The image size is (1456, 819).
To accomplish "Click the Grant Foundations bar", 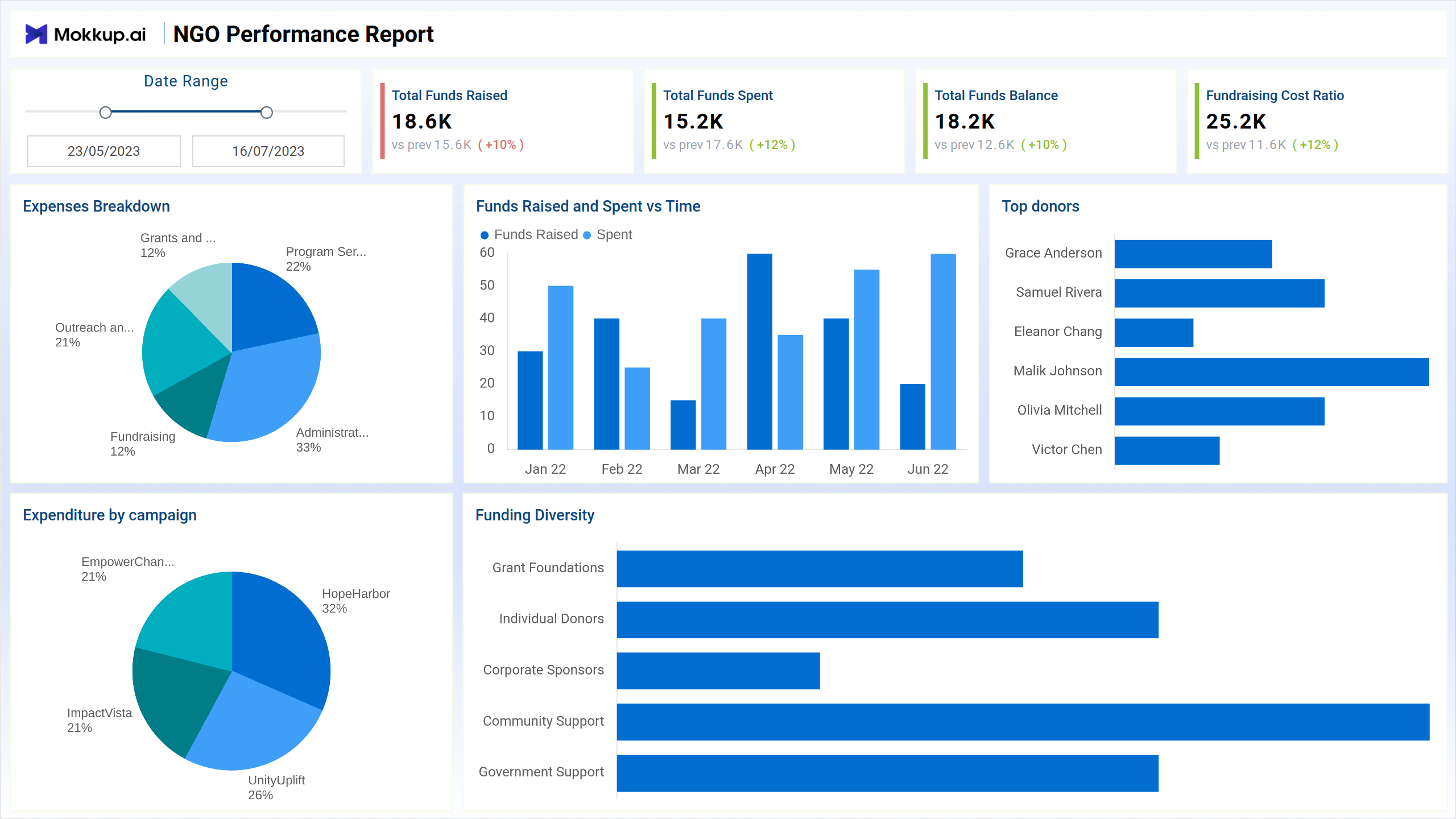I will (x=820, y=569).
